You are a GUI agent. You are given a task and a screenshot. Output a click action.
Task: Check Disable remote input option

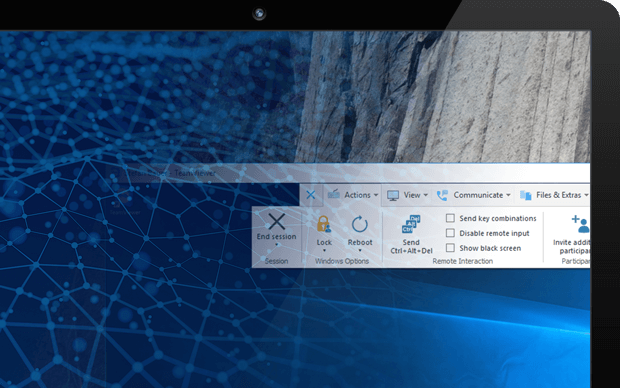[450, 233]
